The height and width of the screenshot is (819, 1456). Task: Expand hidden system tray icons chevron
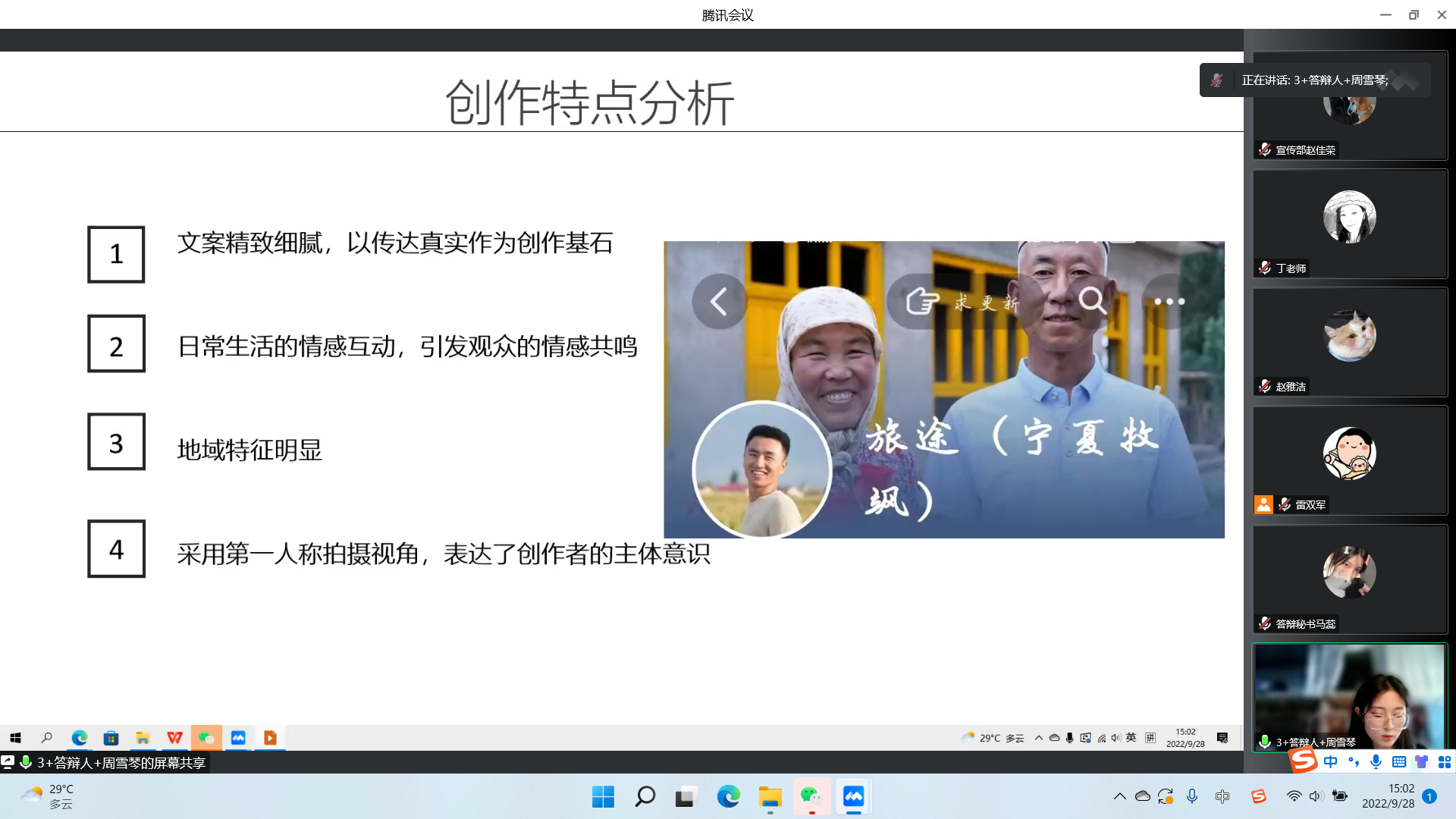click(1119, 796)
